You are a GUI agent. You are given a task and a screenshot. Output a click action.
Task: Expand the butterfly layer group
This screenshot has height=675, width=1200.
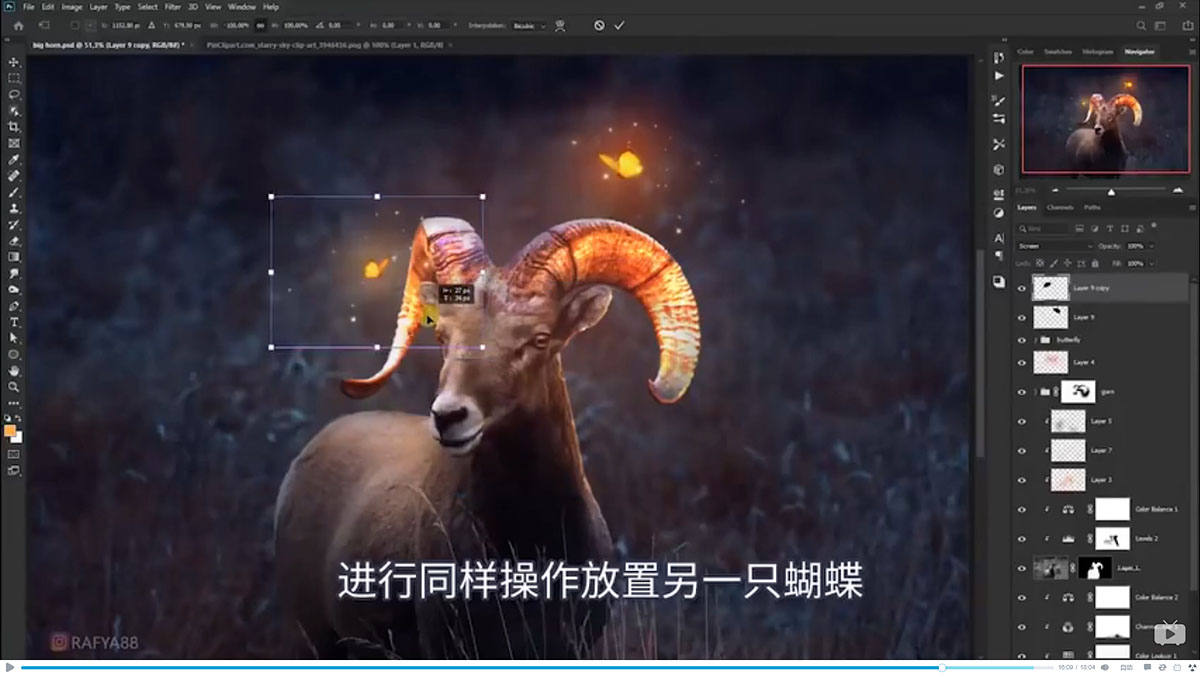[1034, 340]
